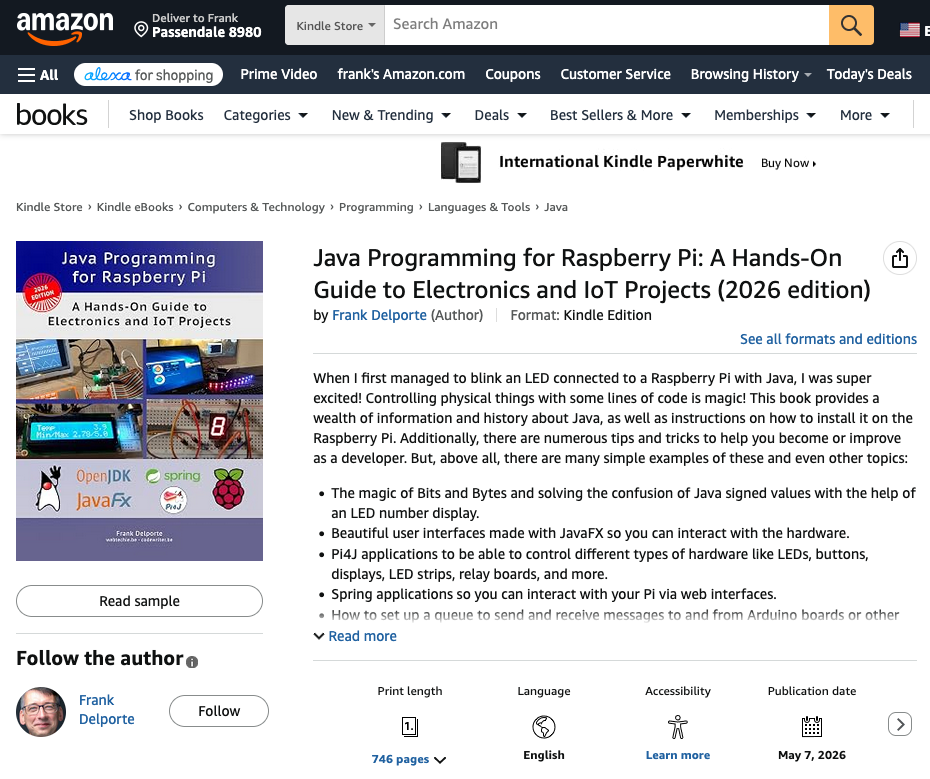Click the Publication date calendar icon

pos(811,726)
